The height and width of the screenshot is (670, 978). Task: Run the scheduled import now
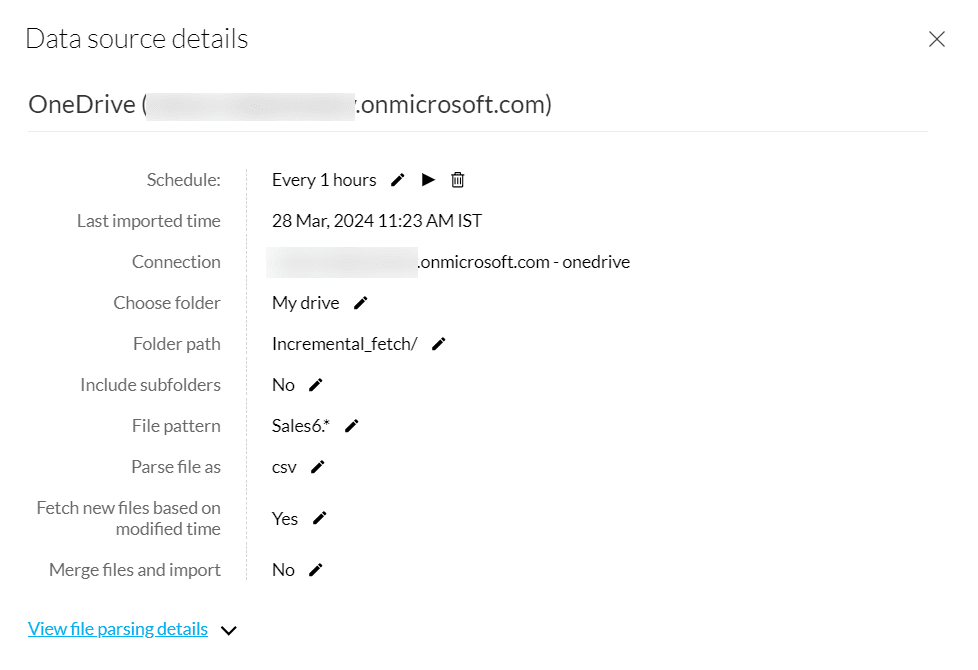[428, 180]
